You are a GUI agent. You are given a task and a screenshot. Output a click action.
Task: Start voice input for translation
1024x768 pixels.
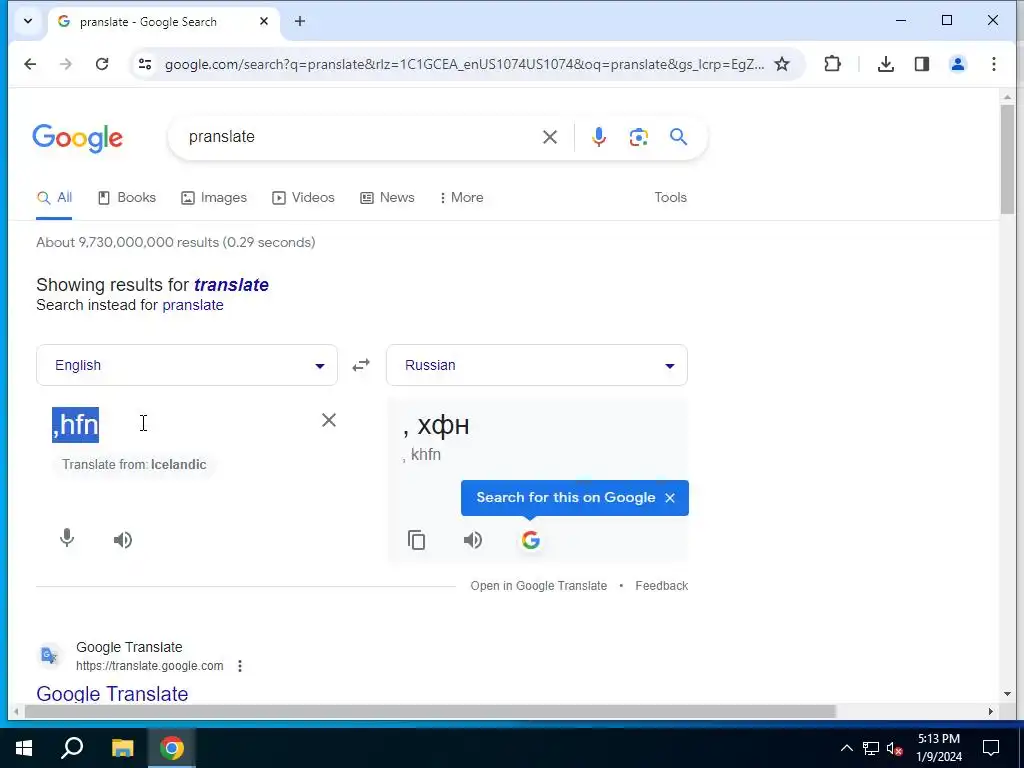coord(67,539)
